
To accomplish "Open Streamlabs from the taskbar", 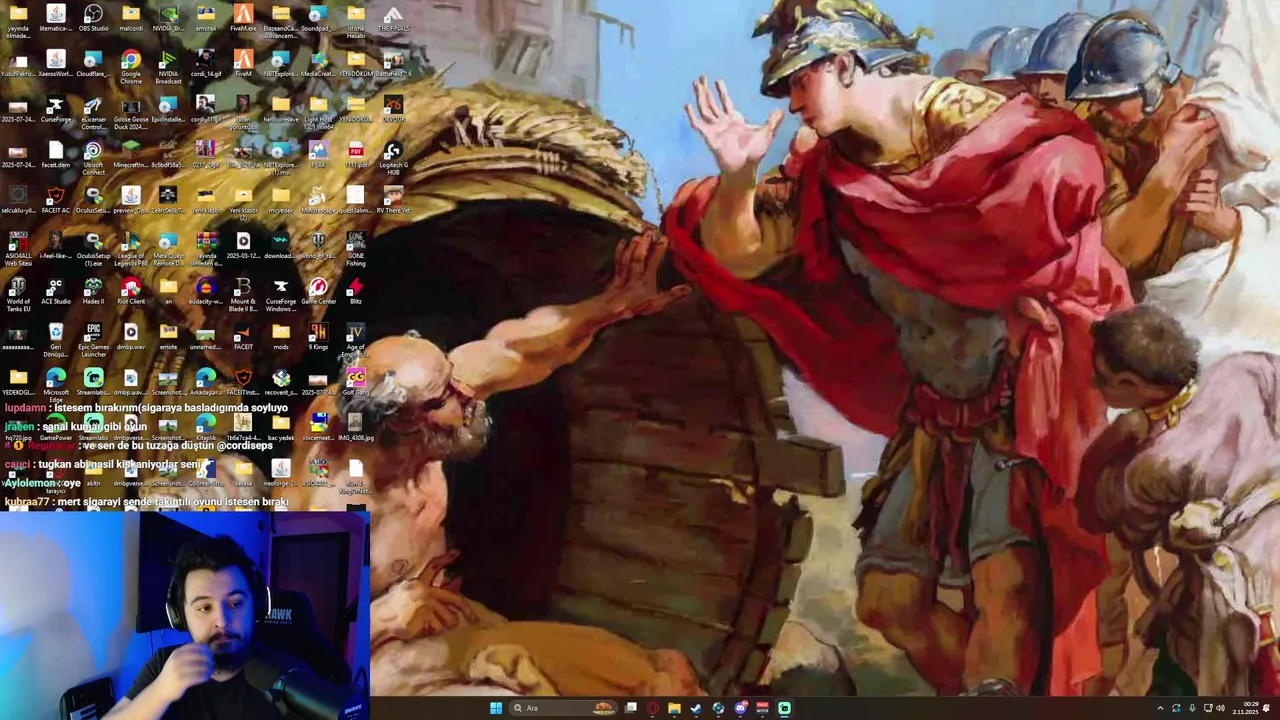I will 785,708.
